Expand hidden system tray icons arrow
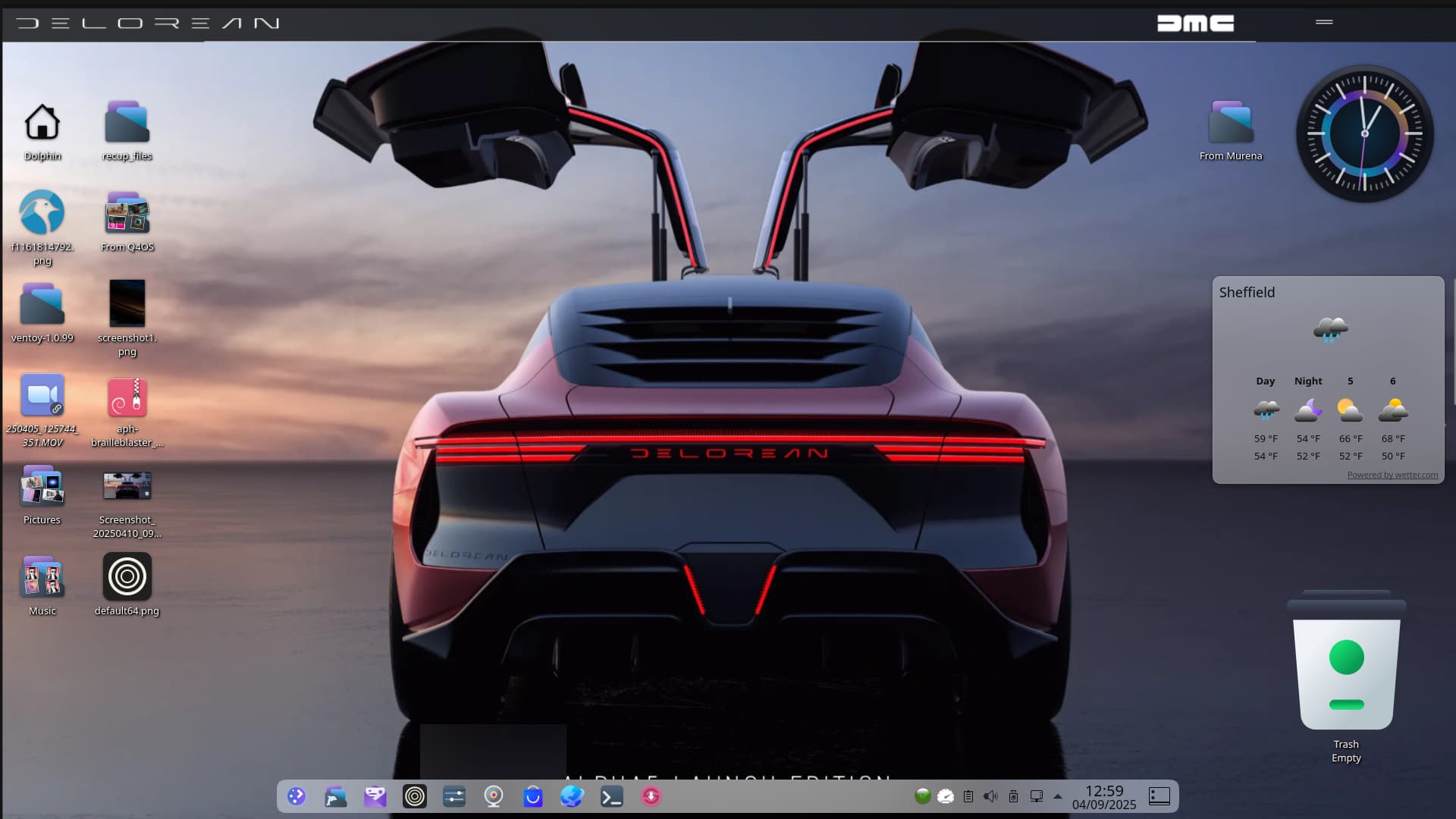Viewport: 1456px width, 819px height. 1058,796
